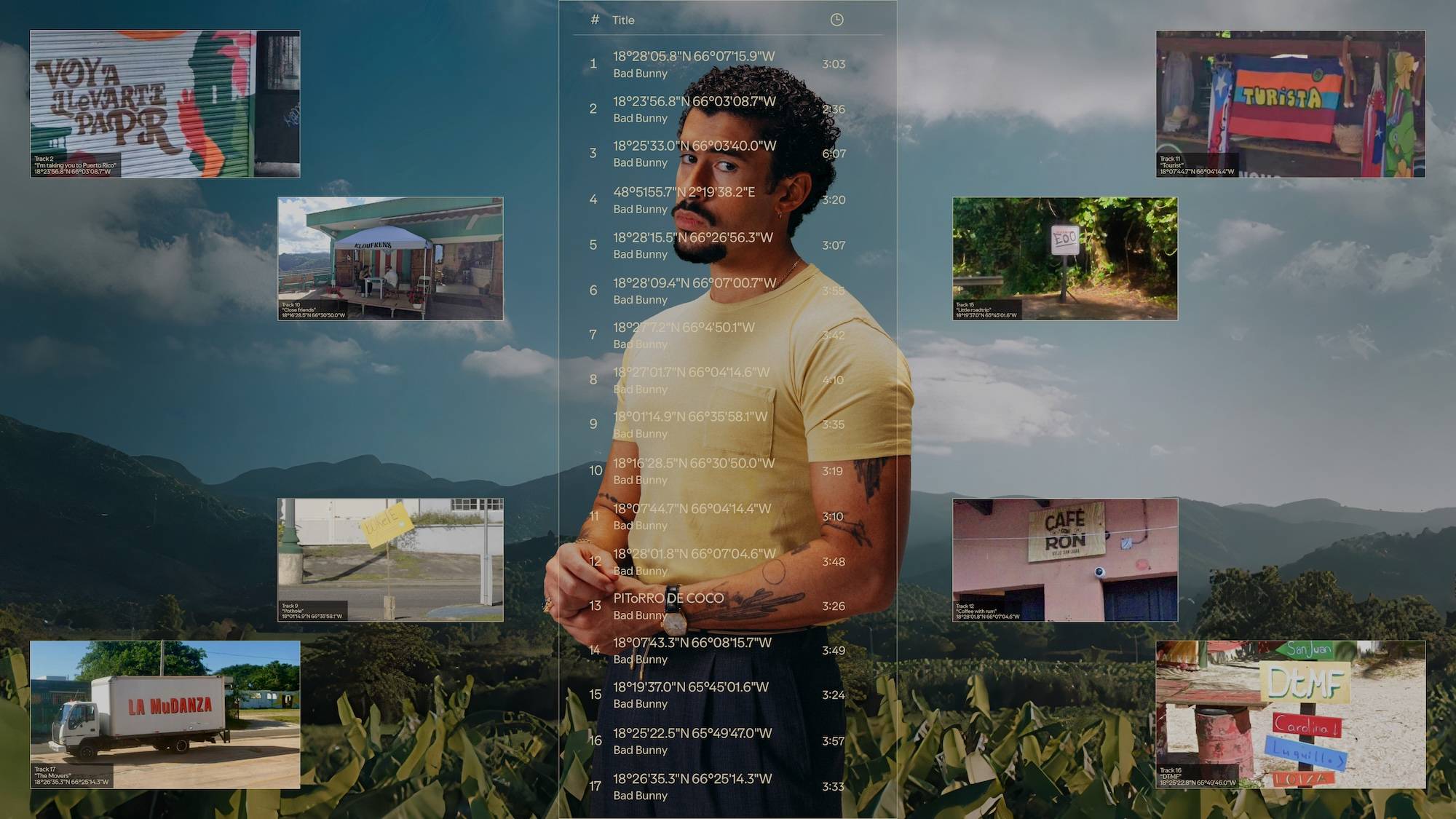This screenshot has height=819, width=1456.
Task: Open the 'Voy a llevarte pa PR' mural thumbnail
Action: click(x=165, y=104)
